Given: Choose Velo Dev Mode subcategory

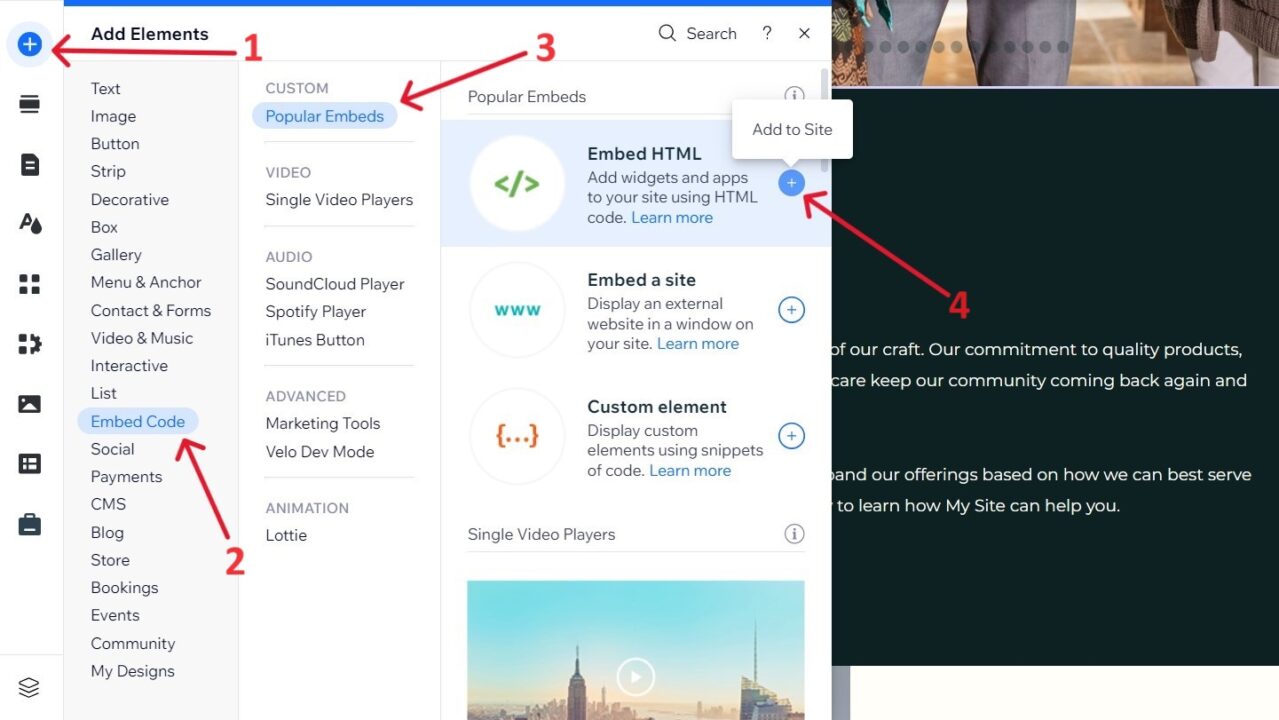Looking at the screenshot, I should (x=320, y=452).
